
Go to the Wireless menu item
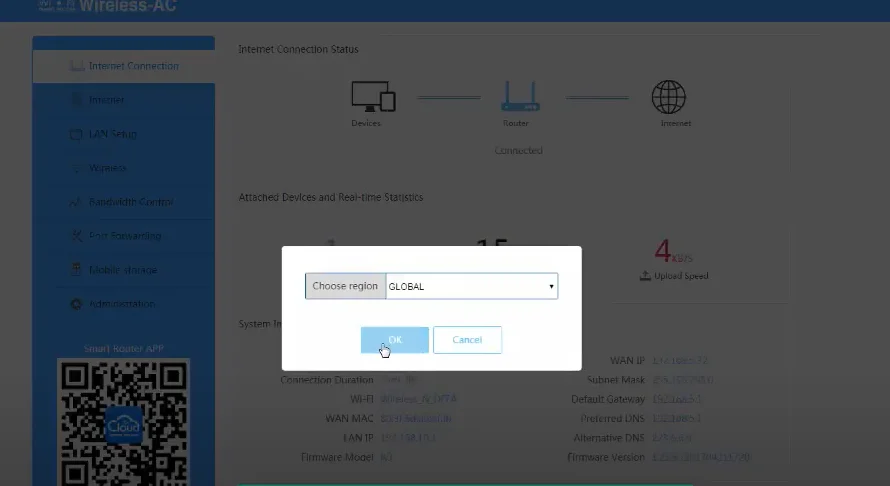pyautogui.click(x=108, y=168)
